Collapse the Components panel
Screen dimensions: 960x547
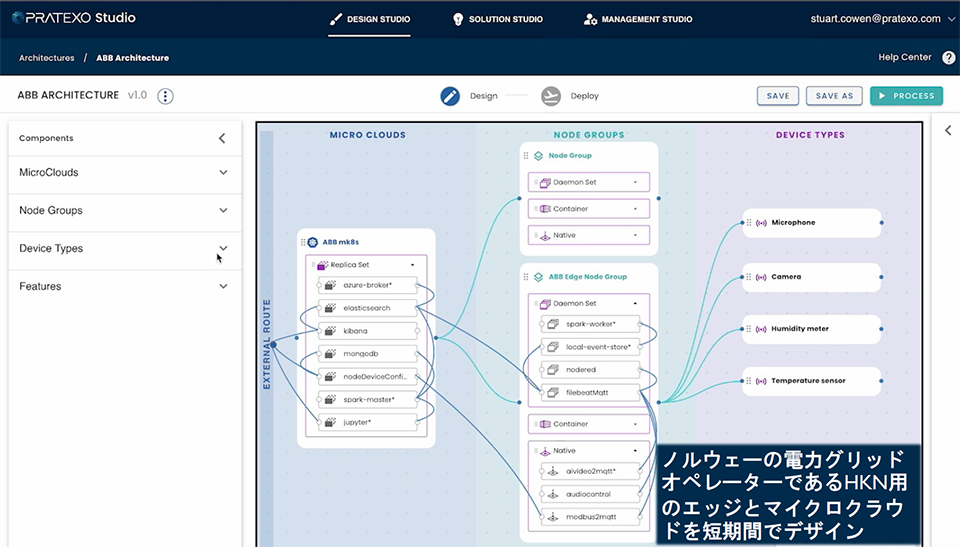[222, 138]
